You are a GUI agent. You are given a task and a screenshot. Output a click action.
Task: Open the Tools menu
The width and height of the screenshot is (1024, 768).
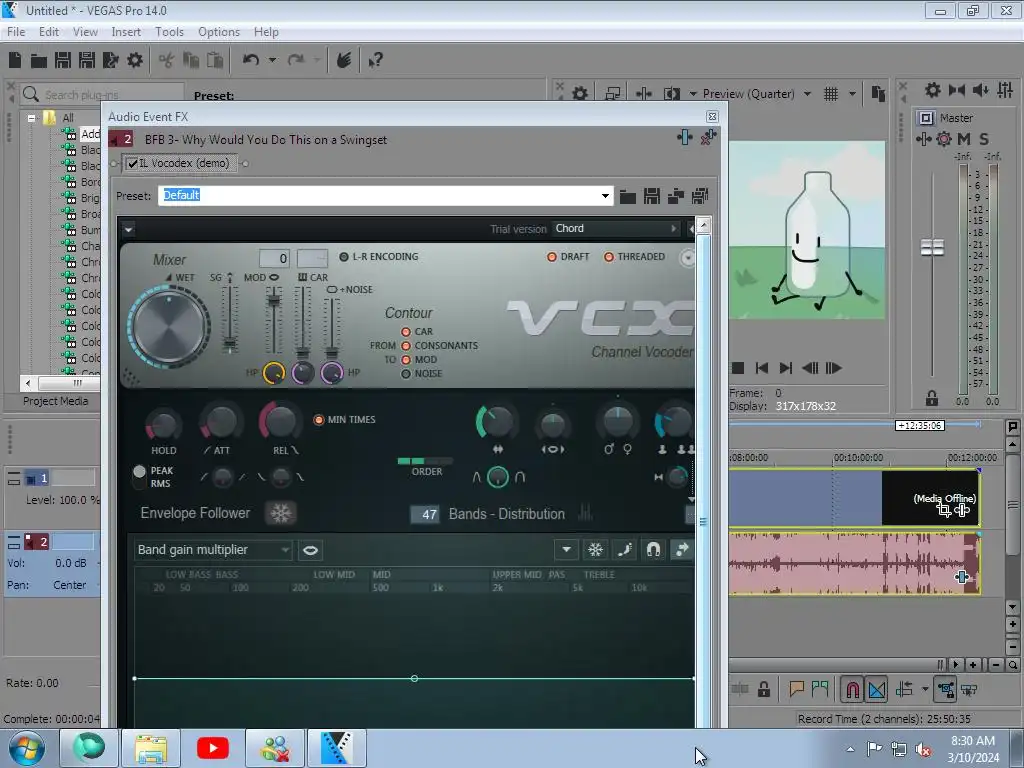coord(169,31)
